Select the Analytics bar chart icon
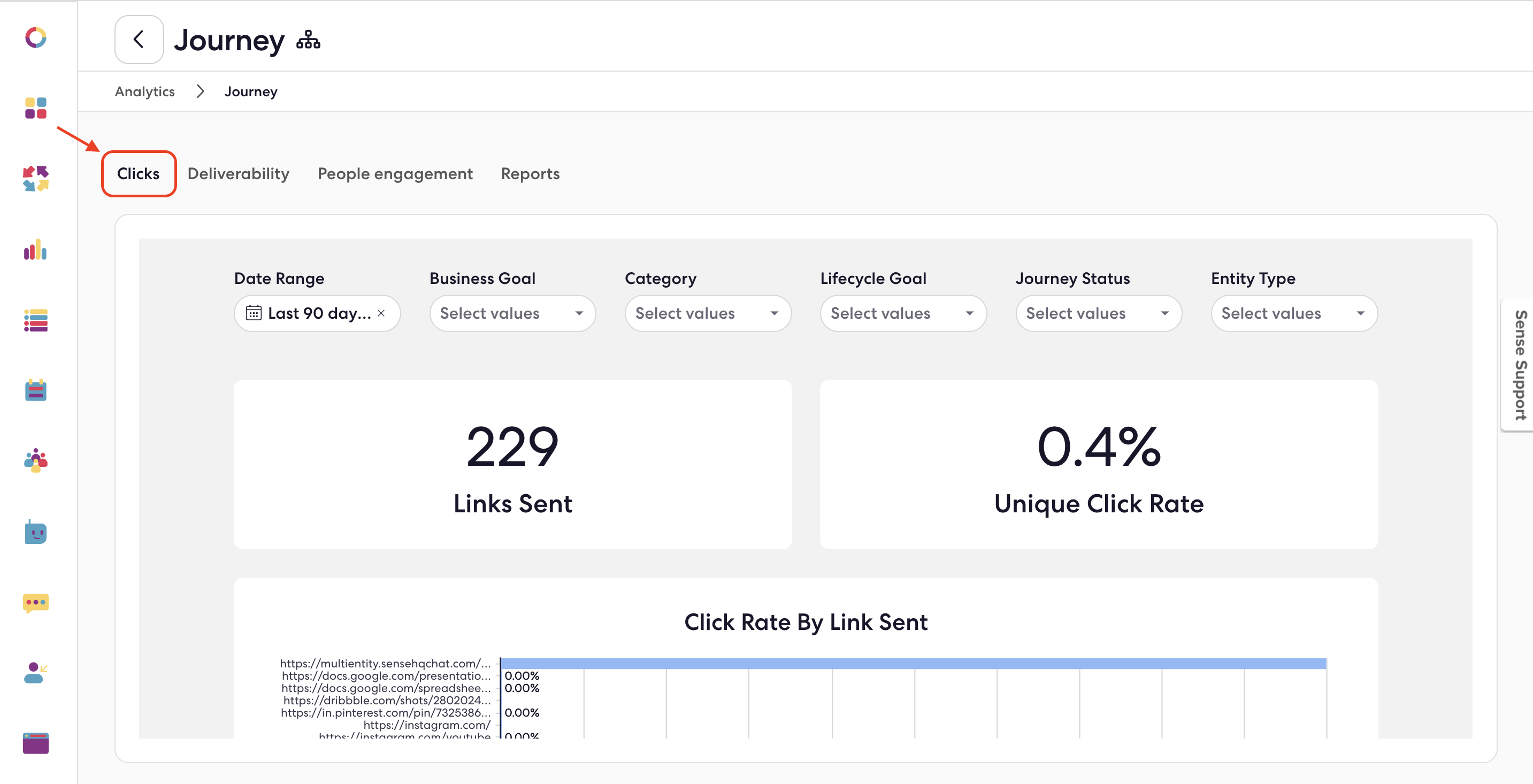The image size is (1533, 784). point(35,251)
